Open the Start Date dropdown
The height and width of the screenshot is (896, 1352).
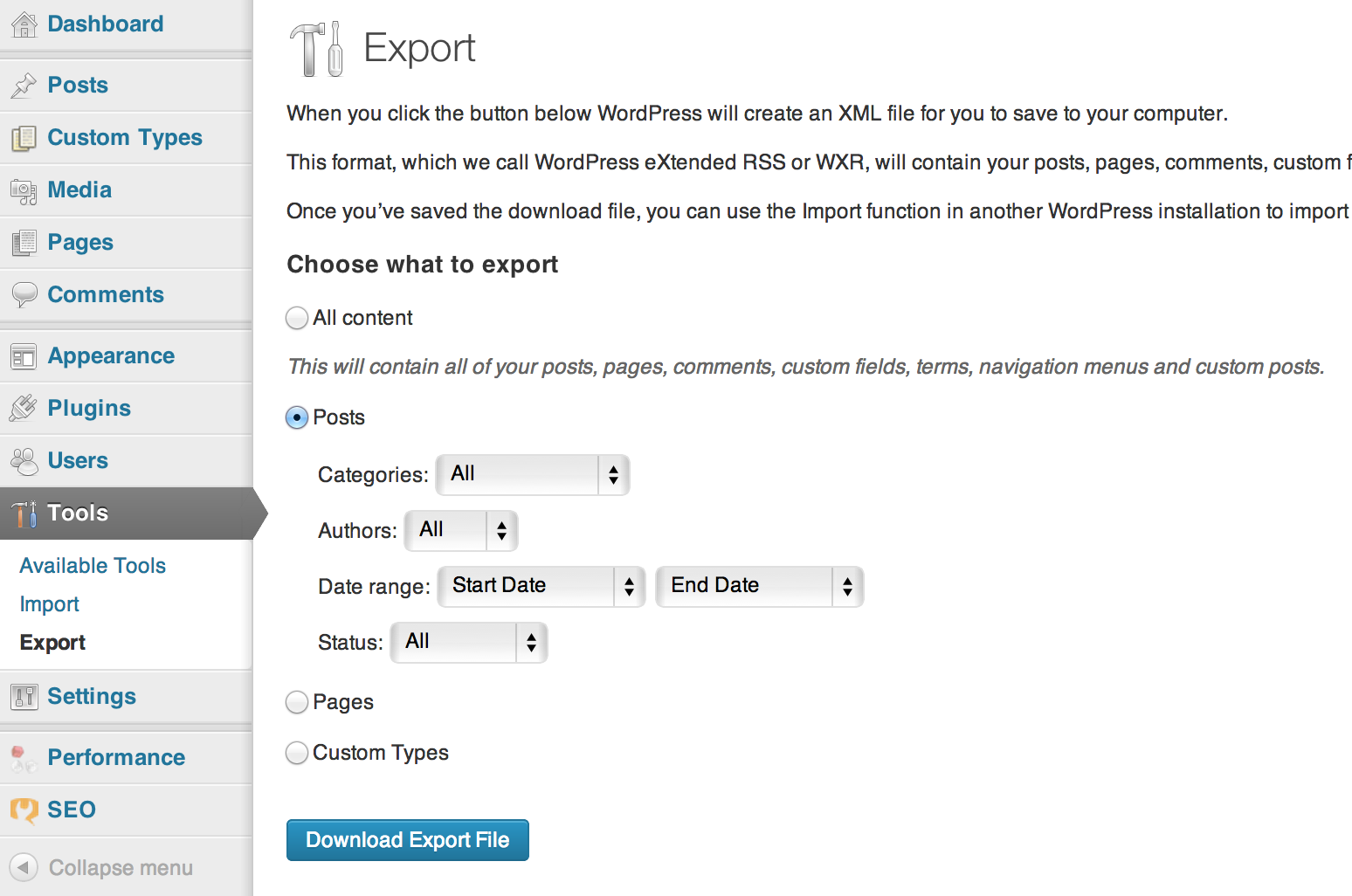(541, 586)
